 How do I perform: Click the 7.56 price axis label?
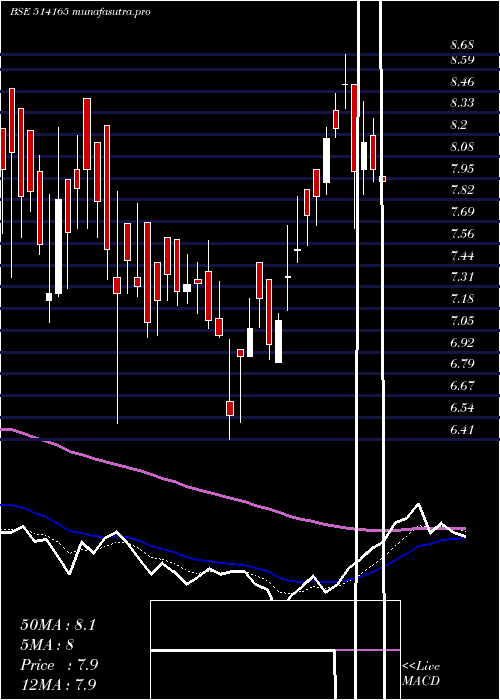point(462,233)
